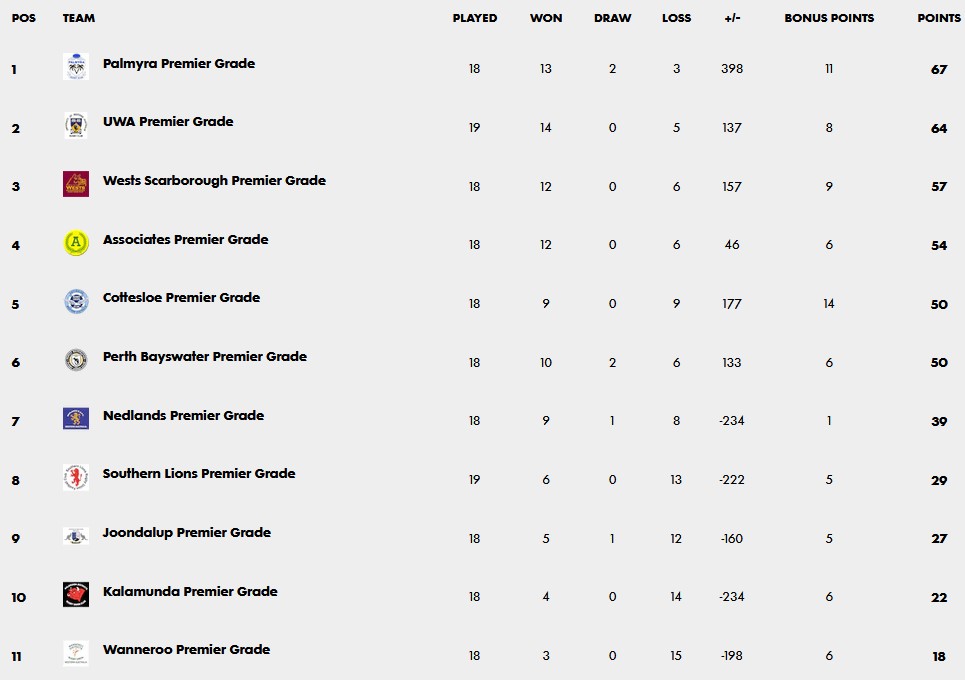Image resolution: width=965 pixels, height=680 pixels.
Task: Select Nedlands Premier Grade team name
Action: coord(183,415)
